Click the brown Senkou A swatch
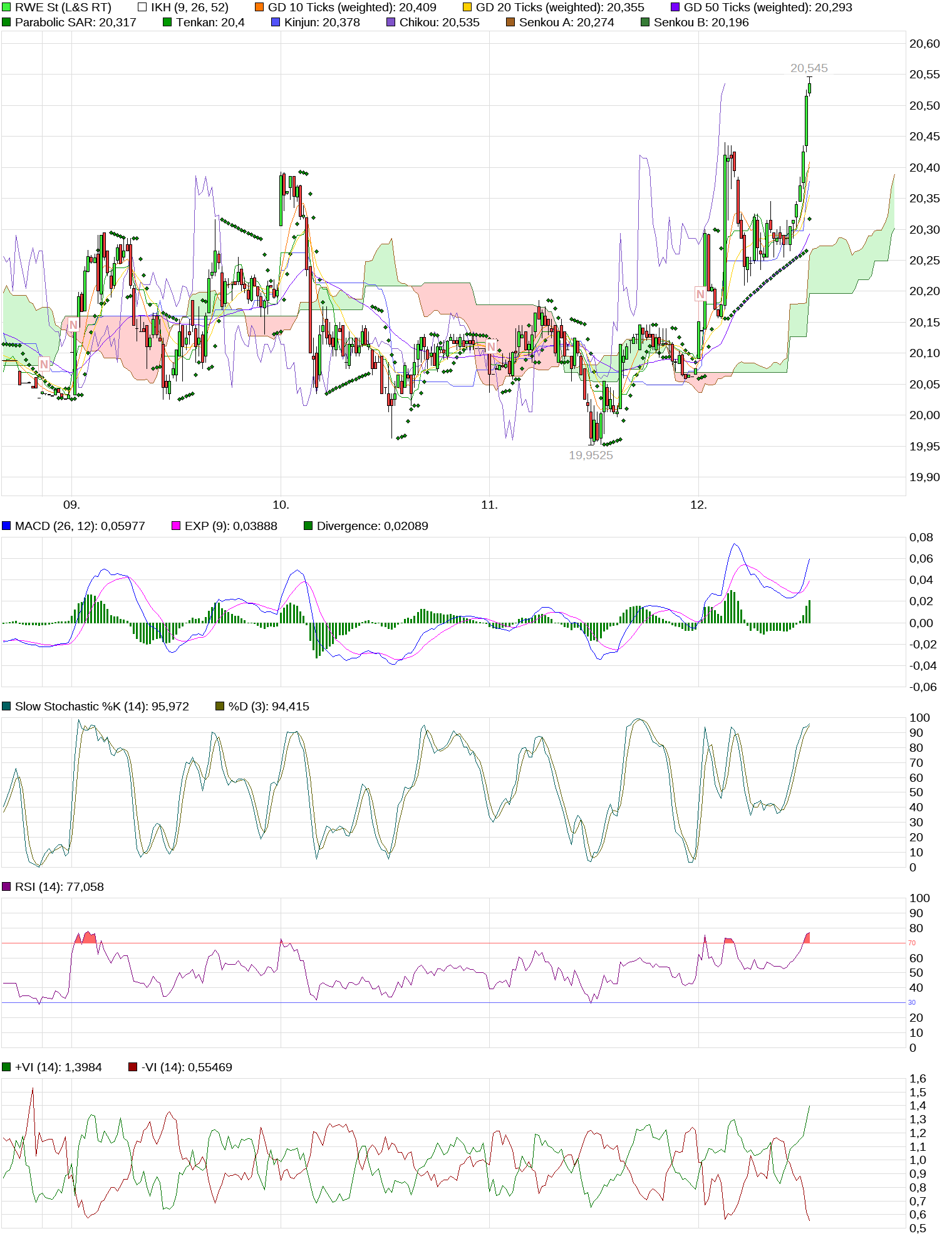The width and height of the screenshot is (952, 1241). [x=510, y=23]
